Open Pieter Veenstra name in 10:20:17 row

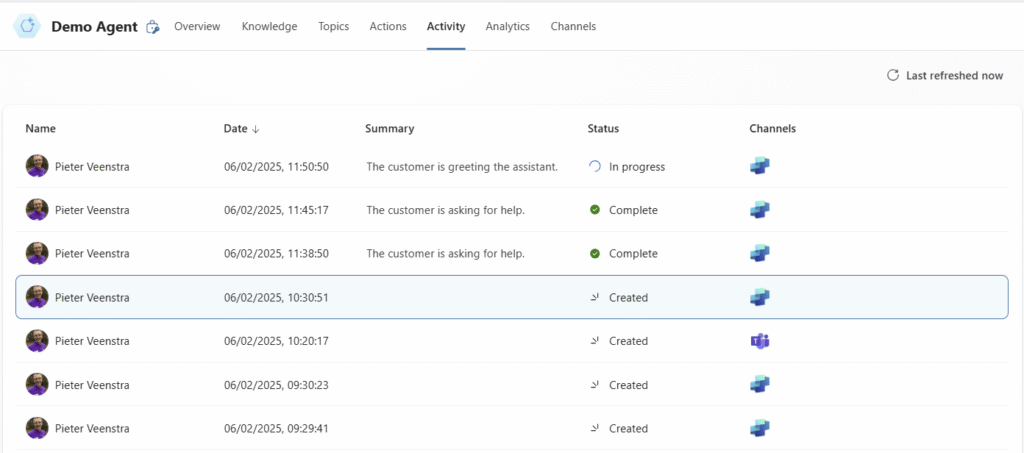[x=92, y=341]
